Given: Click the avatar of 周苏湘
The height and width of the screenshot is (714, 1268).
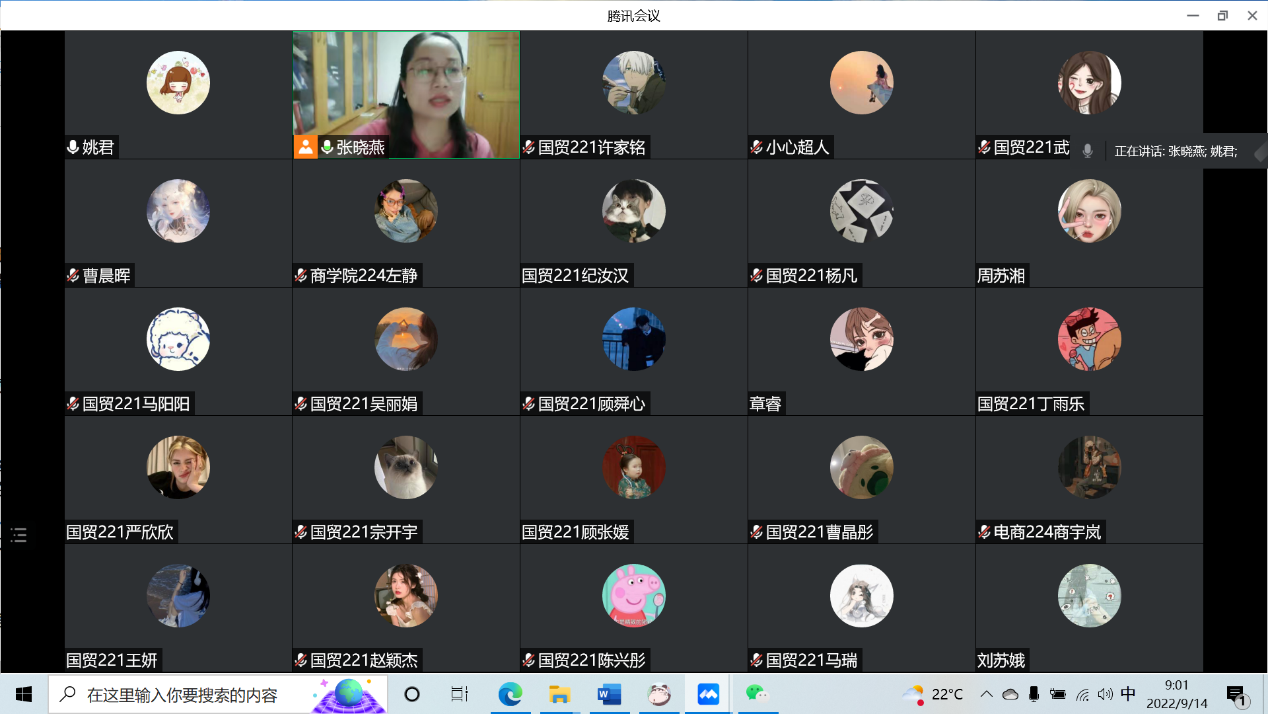Looking at the screenshot, I should point(1089,211).
